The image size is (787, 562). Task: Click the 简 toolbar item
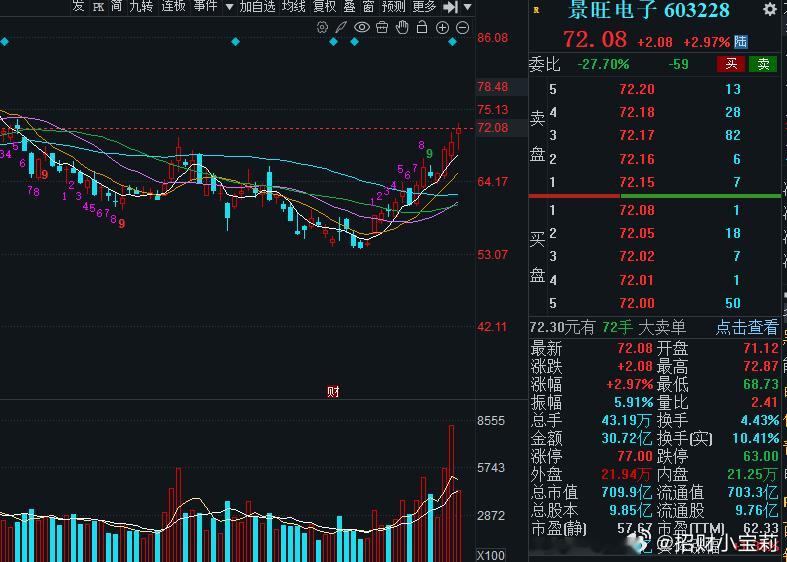[116, 7]
